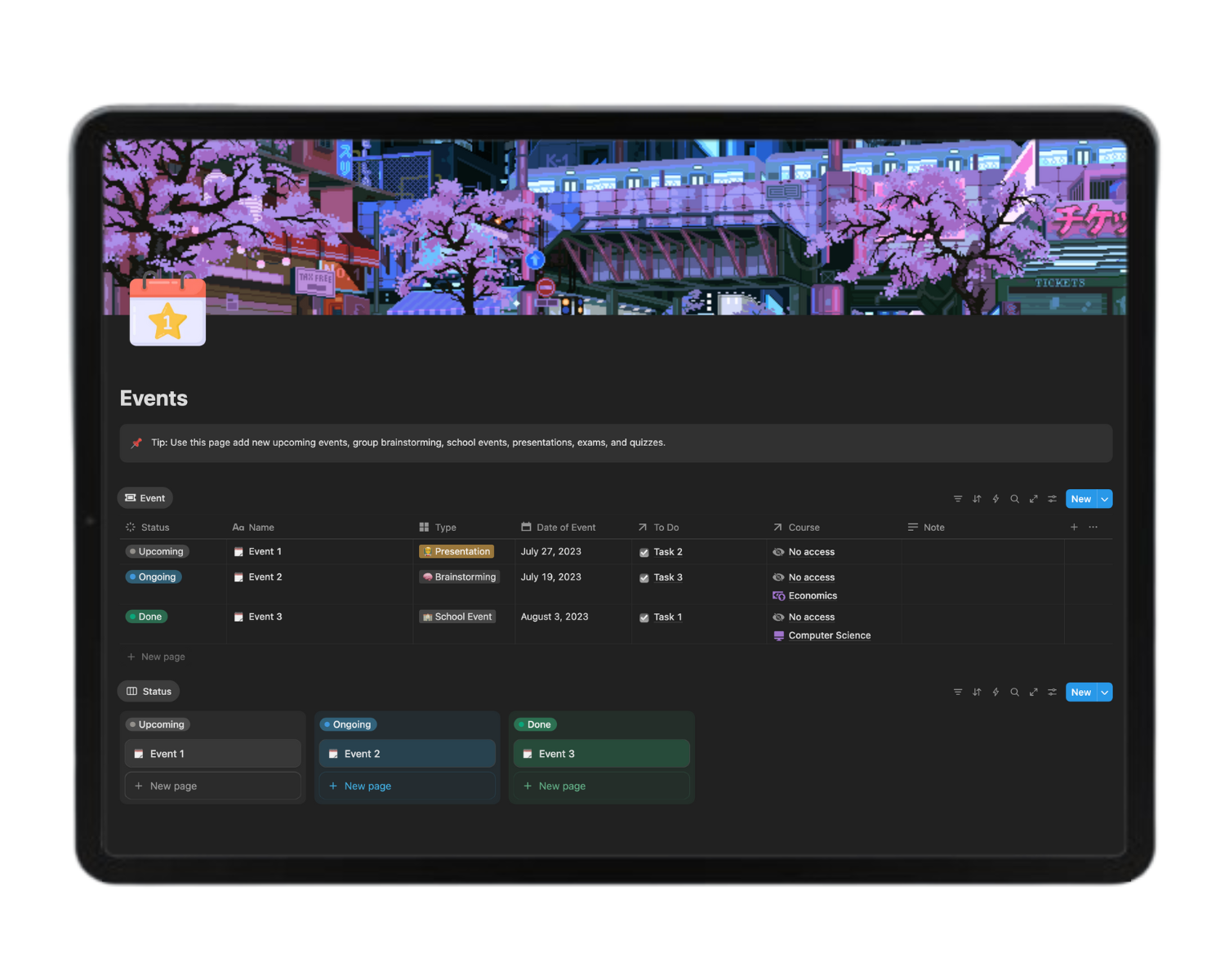Open Event 3 card in board
Image resolution: width=1225 pixels, height=980 pixels.
(x=601, y=754)
